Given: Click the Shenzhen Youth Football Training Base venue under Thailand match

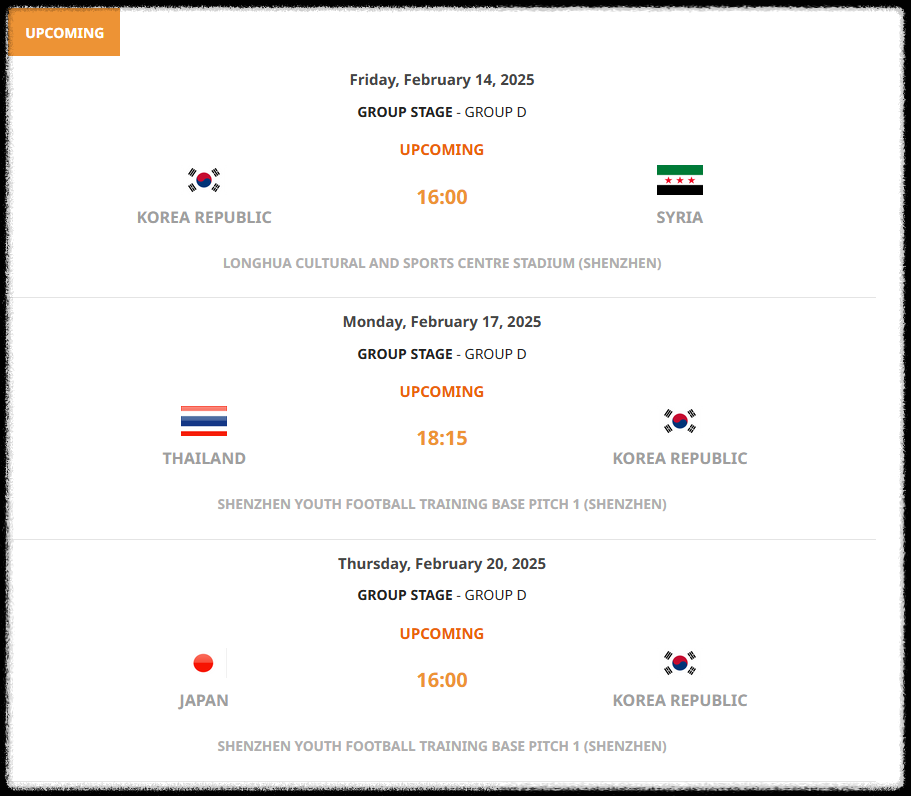Looking at the screenshot, I should click(x=442, y=504).
